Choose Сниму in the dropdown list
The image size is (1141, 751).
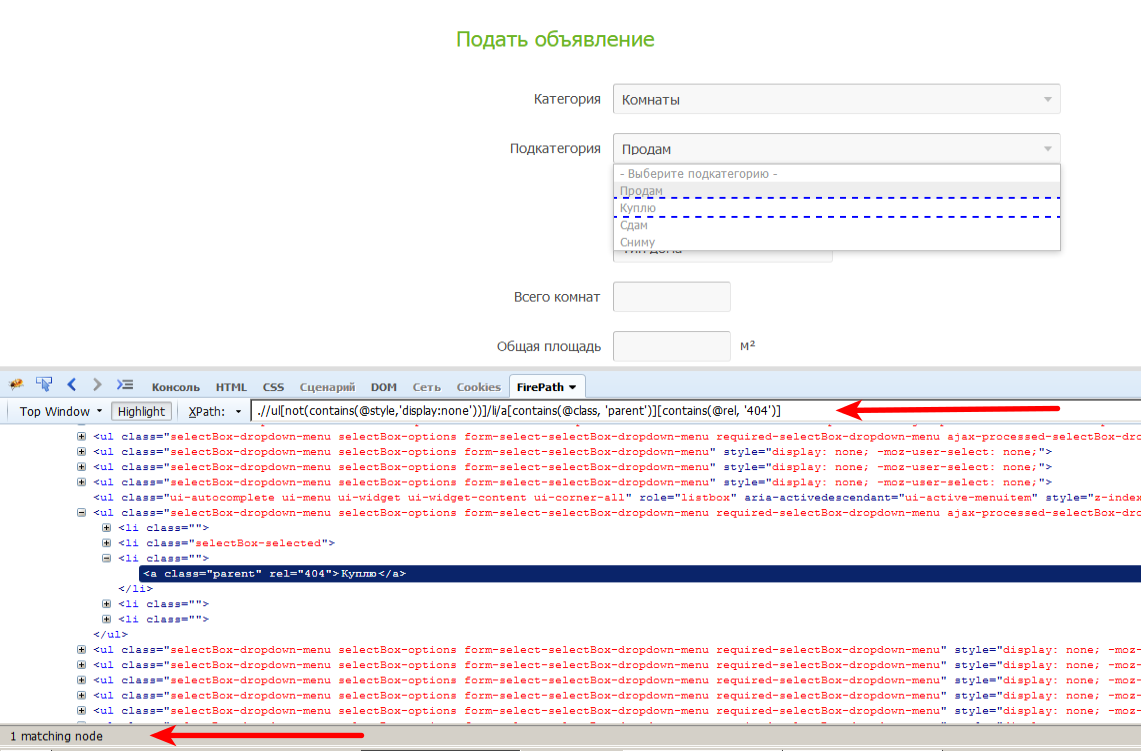coord(836,242)
